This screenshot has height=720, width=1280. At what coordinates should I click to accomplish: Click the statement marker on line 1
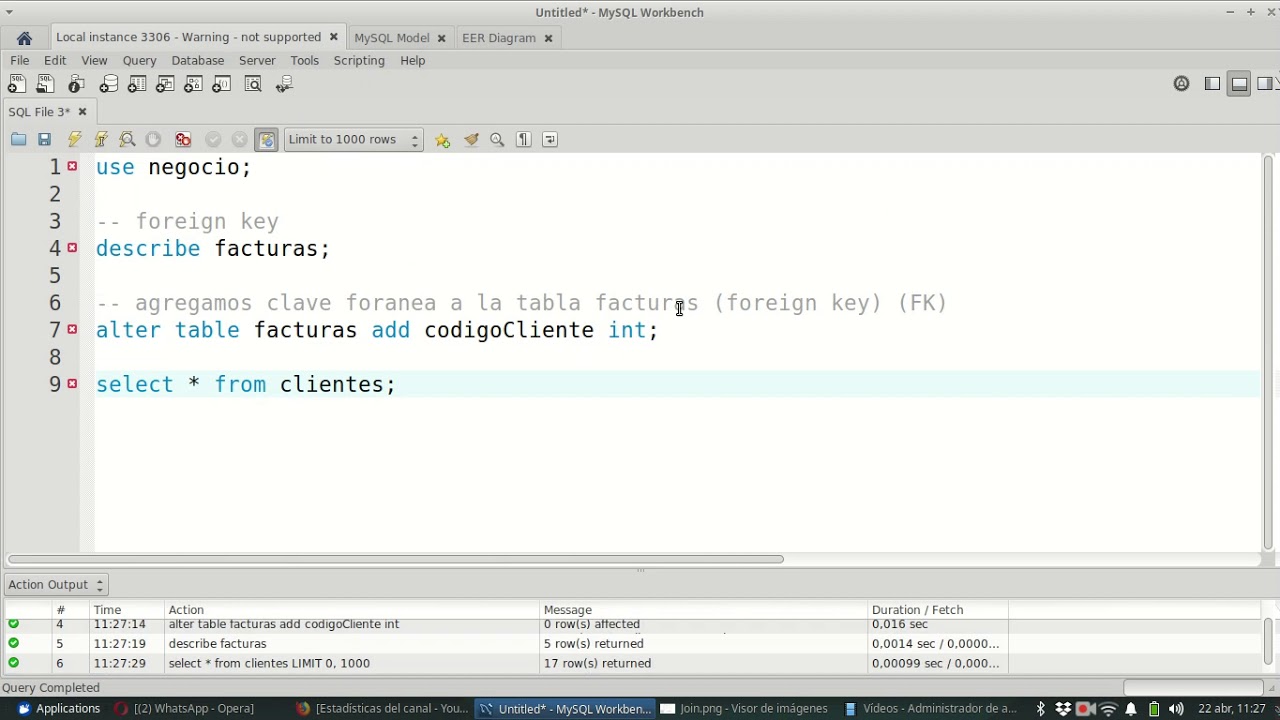[x=72, y=166]
